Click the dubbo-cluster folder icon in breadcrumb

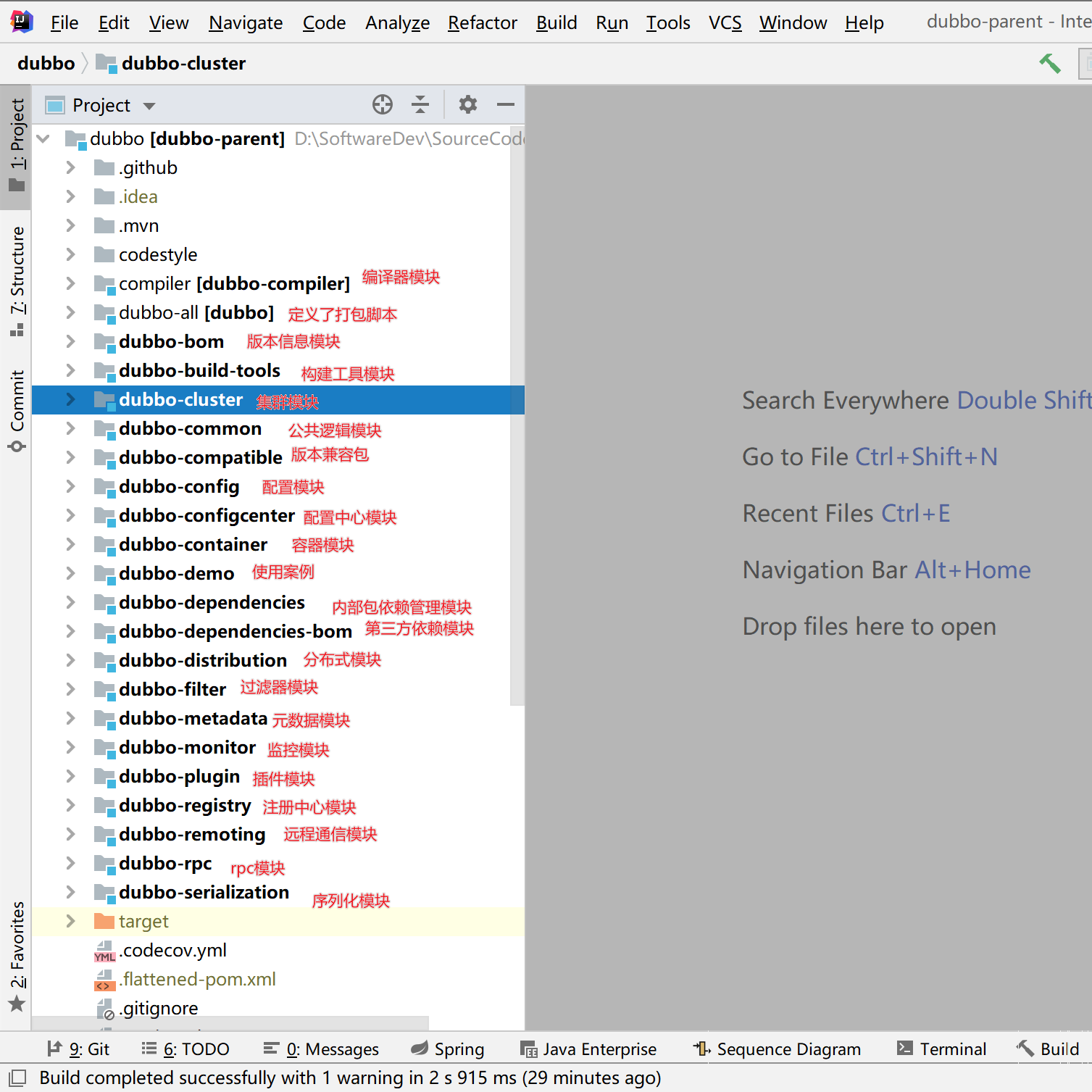click(x=107, y=64)
